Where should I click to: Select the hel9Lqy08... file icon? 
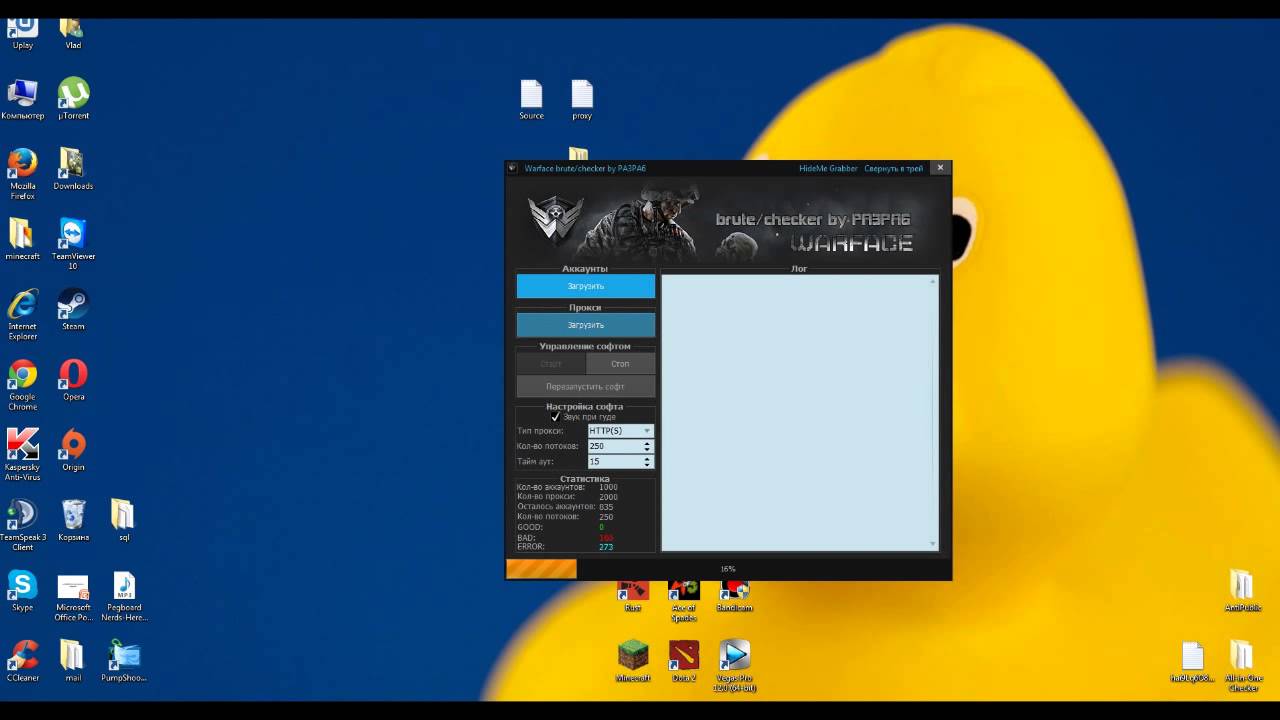(x=1192, y=661)
